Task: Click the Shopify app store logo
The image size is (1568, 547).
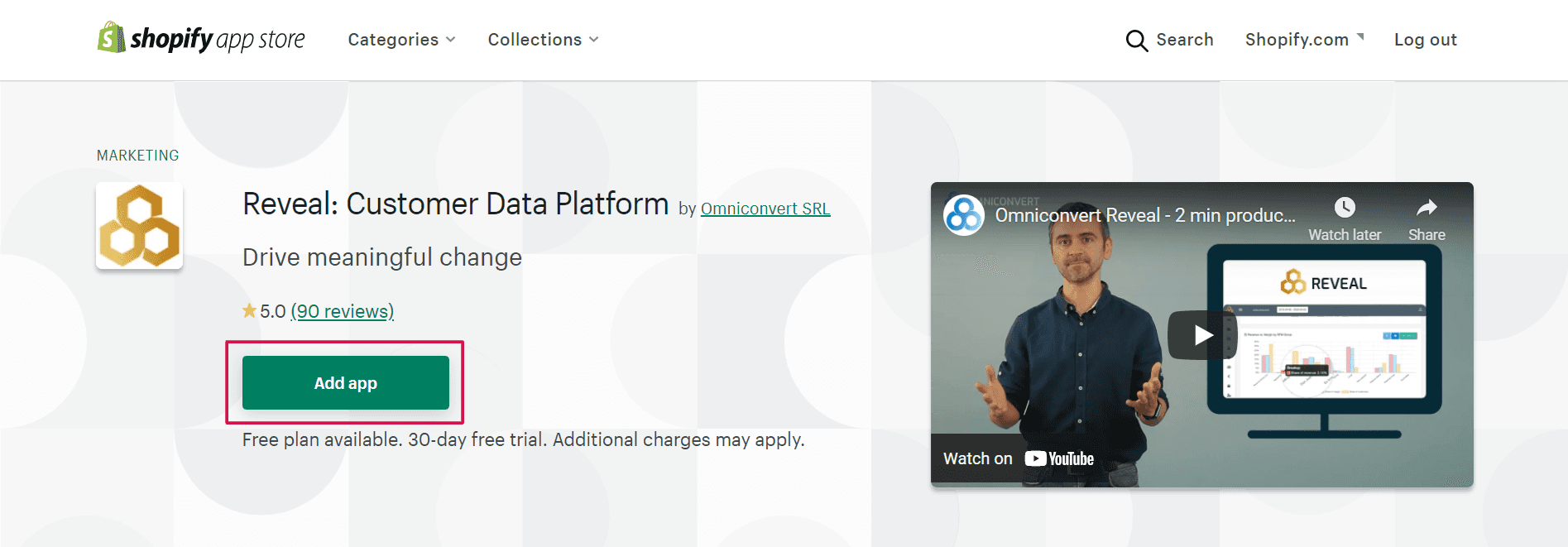Action: coord(201,38)
